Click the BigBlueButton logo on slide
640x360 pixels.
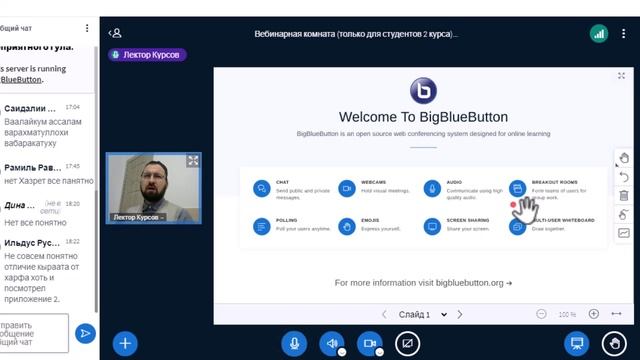click(423, 91)
